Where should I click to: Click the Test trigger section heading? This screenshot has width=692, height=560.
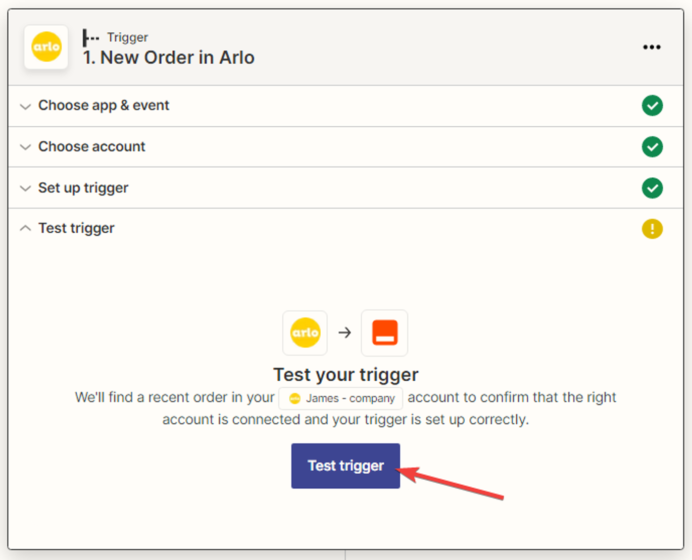pyautogui.click(x=76, y=229)
